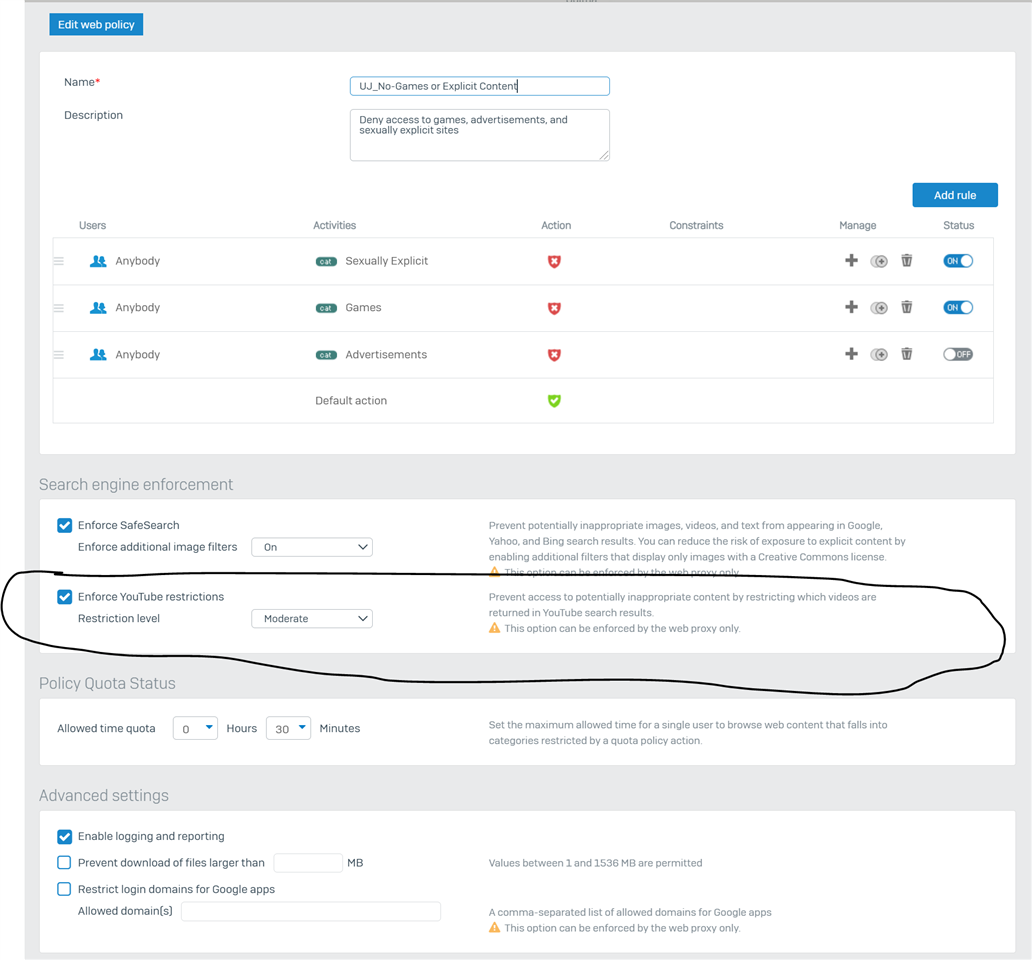Add a rule above the Sexually Explicit row
The image size is (1032, 960).
point(851,261)
